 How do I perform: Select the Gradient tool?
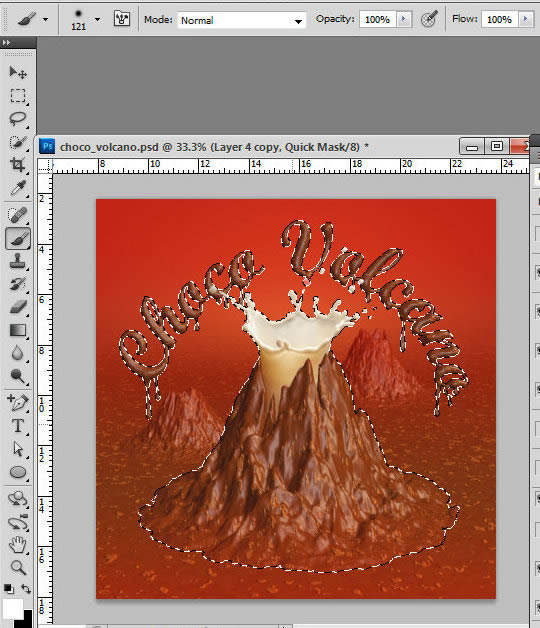(x=18, y=330)
